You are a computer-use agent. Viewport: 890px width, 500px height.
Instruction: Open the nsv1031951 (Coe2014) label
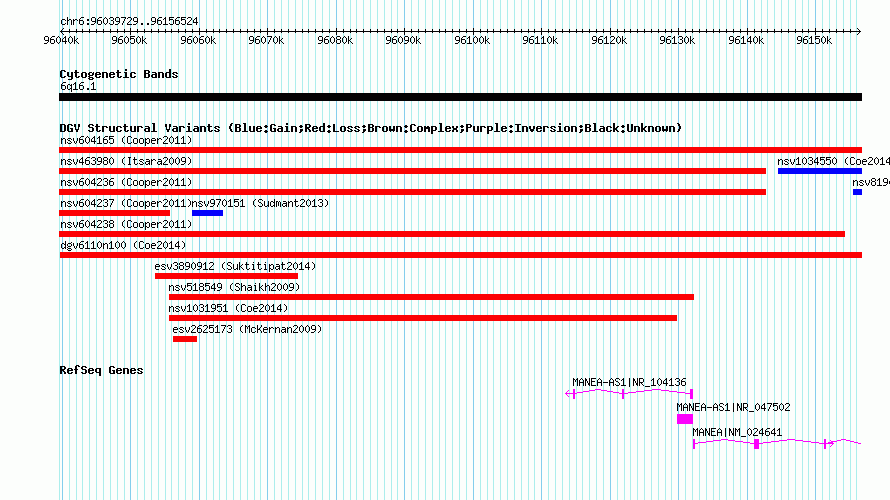coord(228,308)
